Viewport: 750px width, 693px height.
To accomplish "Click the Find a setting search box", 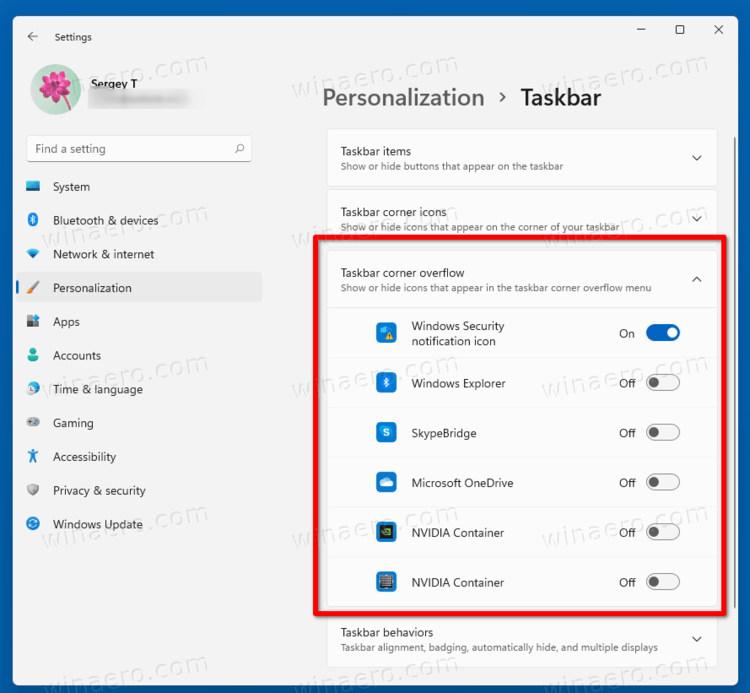I will point(139,149).
